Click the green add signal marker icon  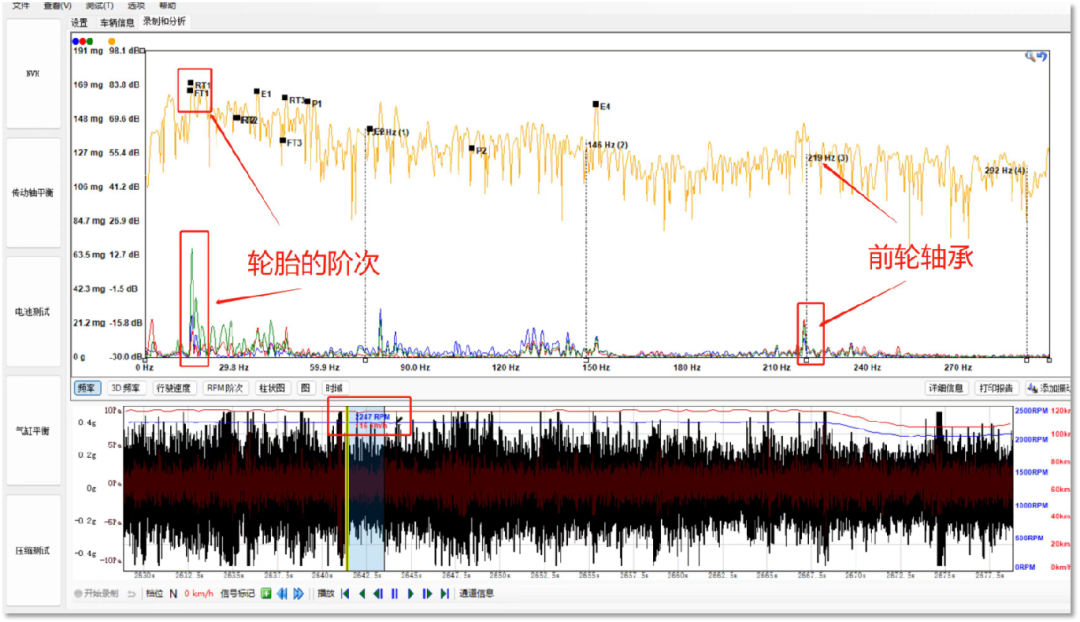266,593
